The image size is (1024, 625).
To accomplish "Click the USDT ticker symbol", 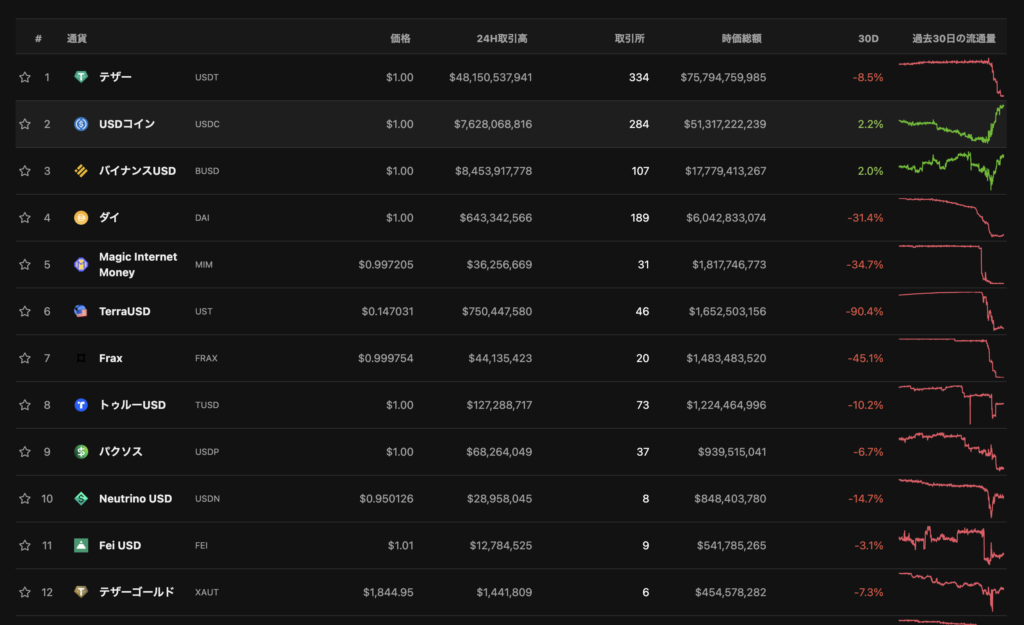I will coord(206,77).
